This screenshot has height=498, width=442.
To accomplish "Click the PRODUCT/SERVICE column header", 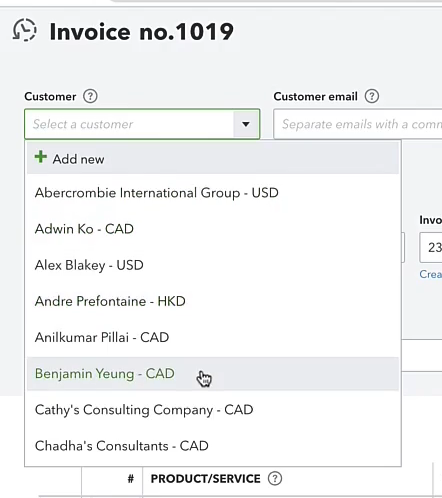I will 205,479.
